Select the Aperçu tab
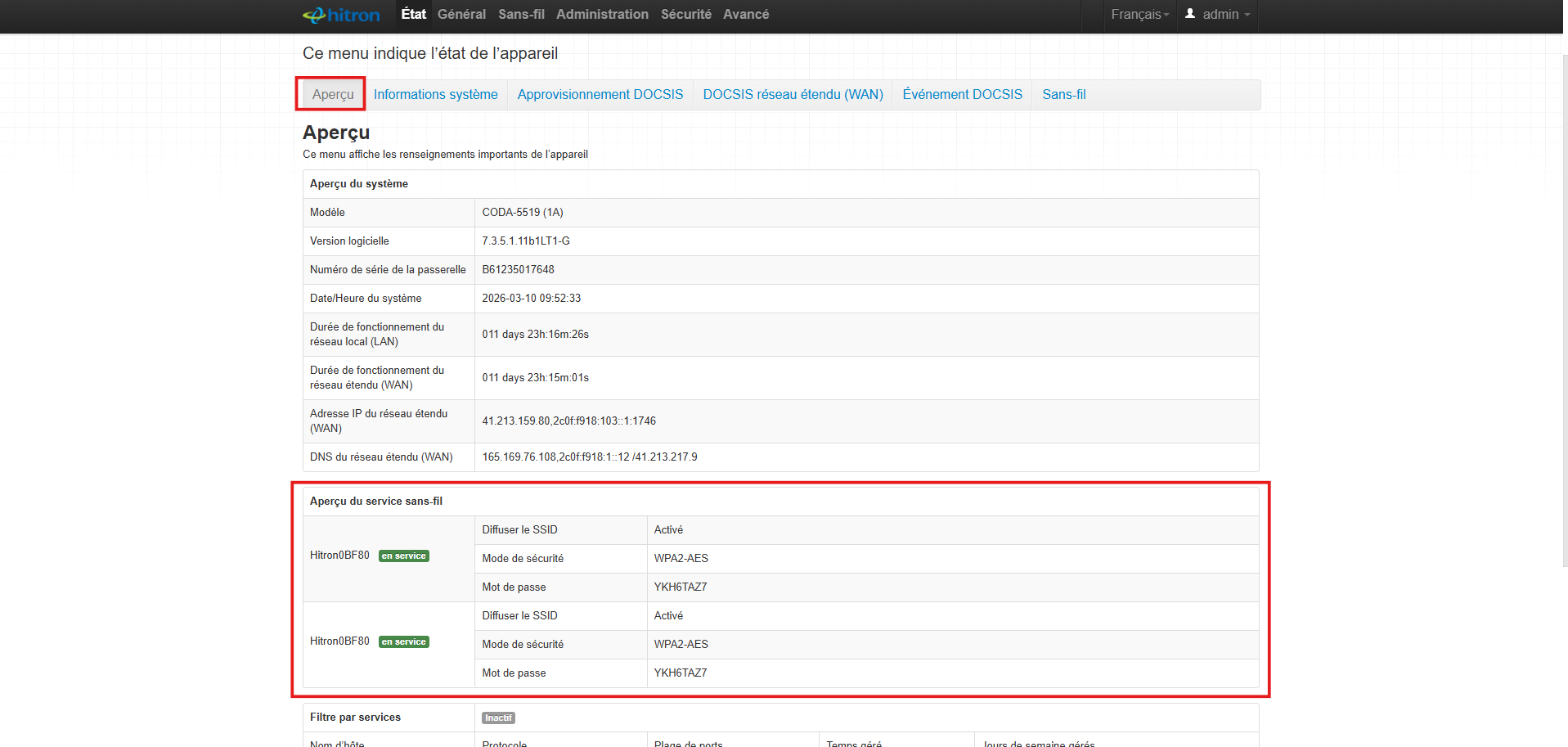This screenshot has height=747, width=1568. [x=332, y=94]
